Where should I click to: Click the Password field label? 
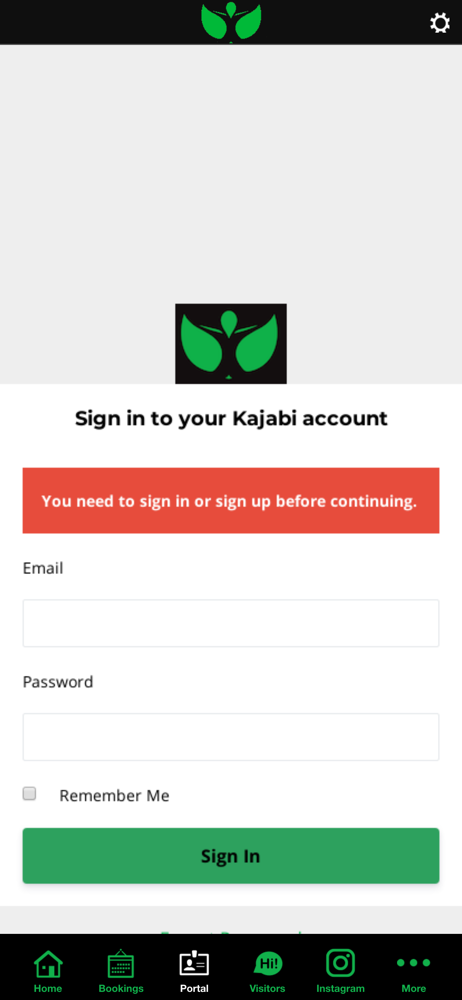point(58,682)
